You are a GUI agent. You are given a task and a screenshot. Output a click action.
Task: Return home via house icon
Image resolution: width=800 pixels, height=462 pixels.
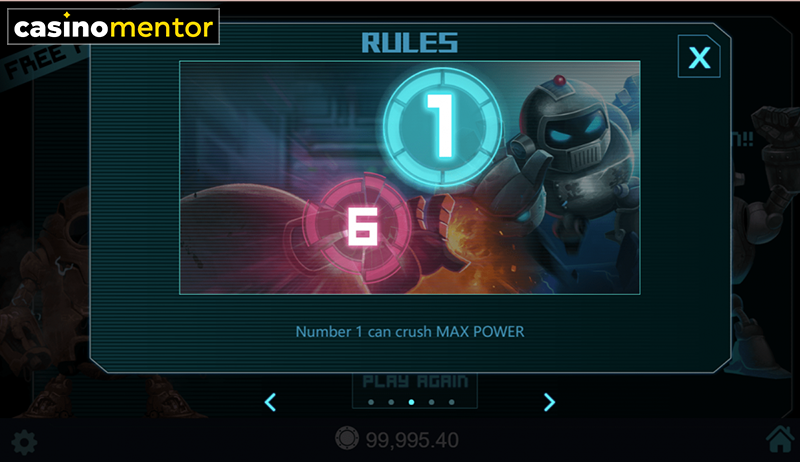click(780, 440)
